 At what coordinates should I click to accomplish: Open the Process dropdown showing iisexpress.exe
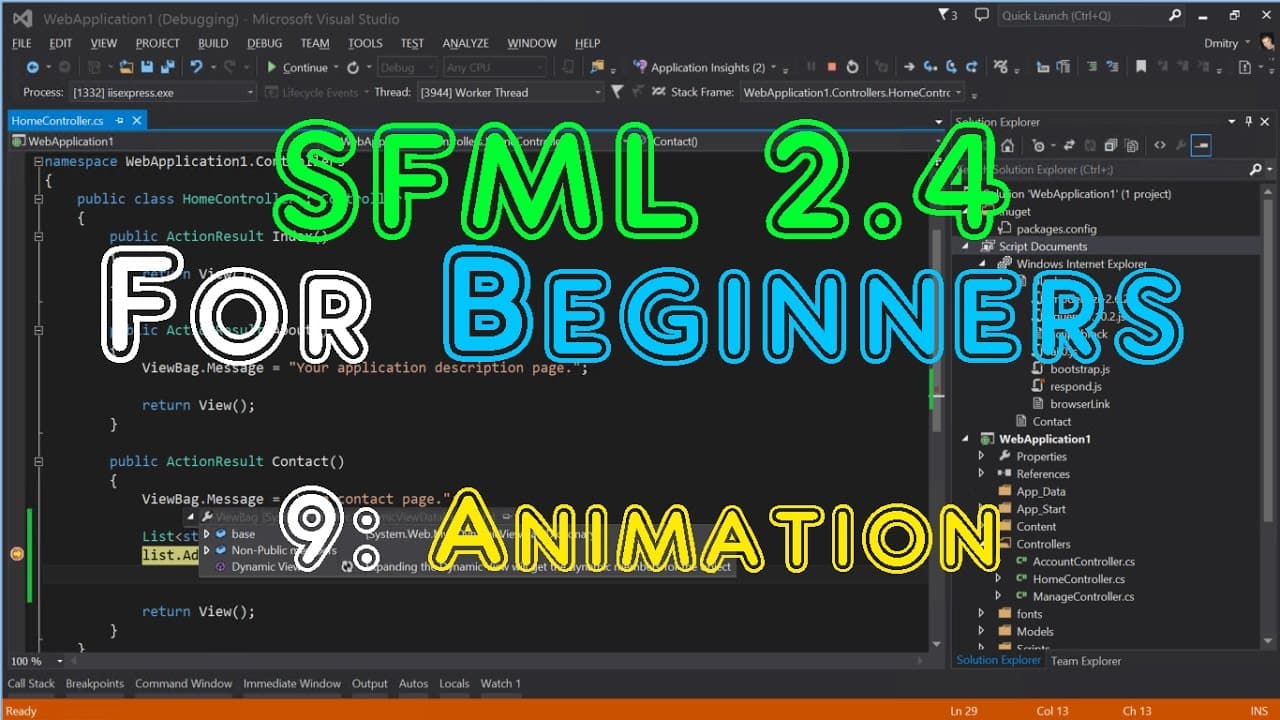coord(163,92)
